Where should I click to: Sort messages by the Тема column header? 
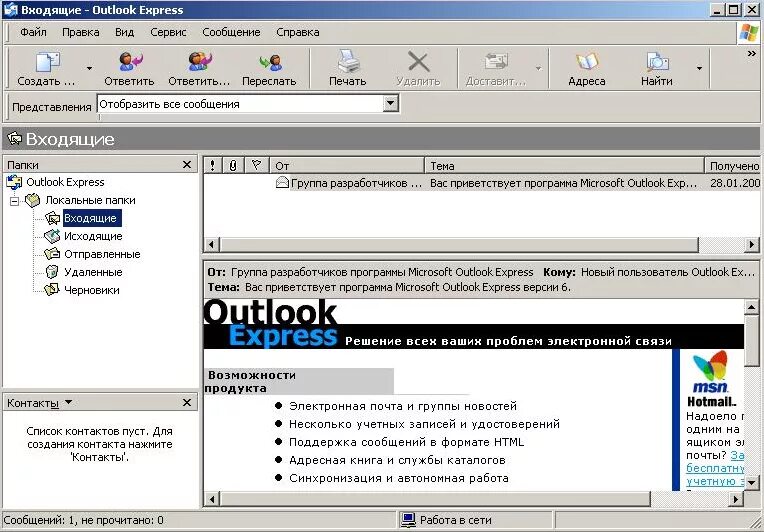(564, 166)
